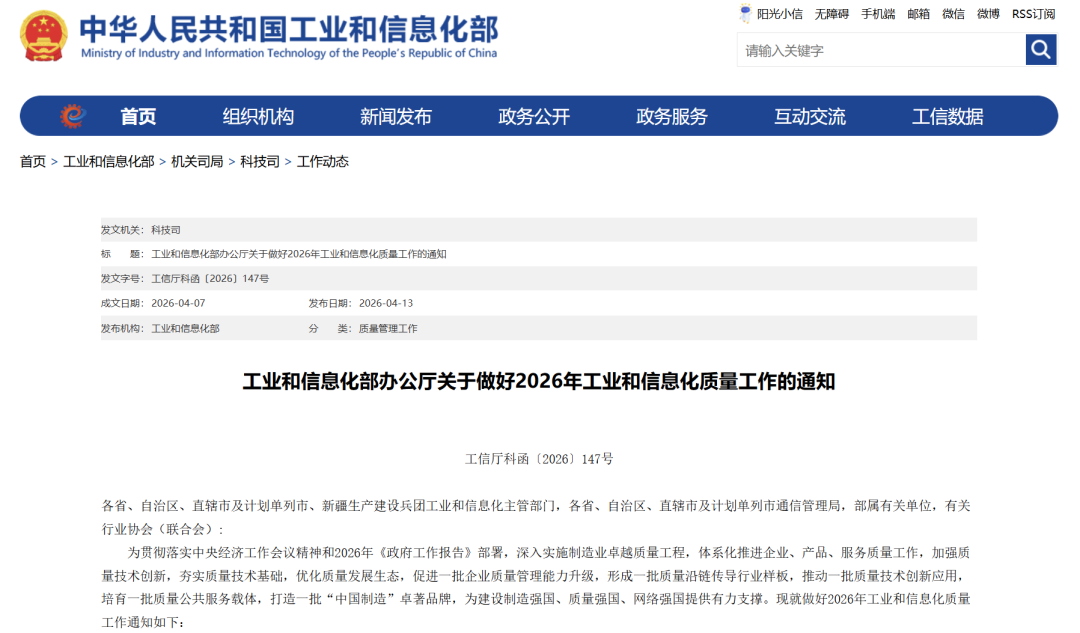
Task: Click the 微博 link in header
Action: coord(988,14)
